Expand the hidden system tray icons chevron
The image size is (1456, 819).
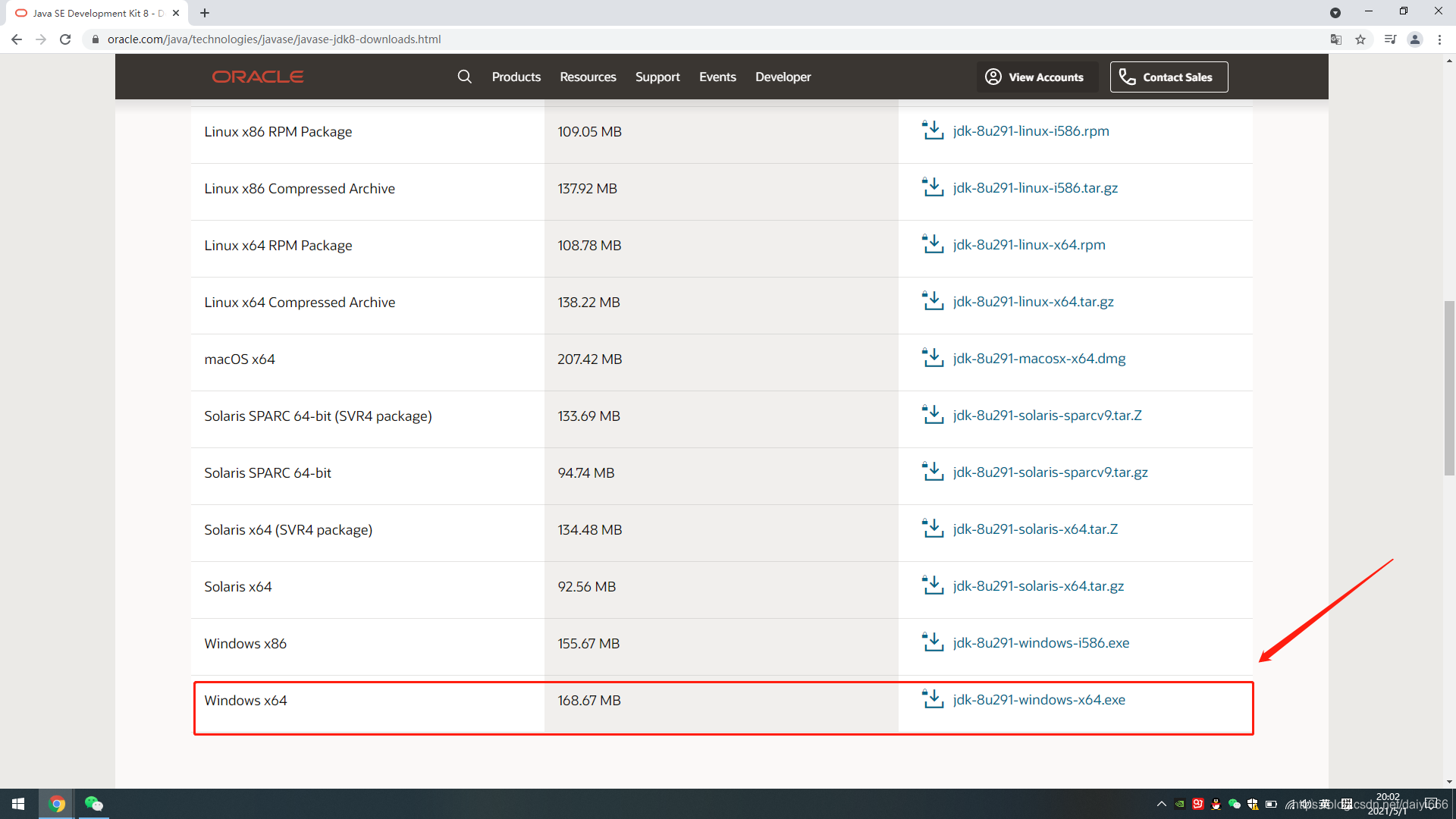click(x=1161, y=804)
